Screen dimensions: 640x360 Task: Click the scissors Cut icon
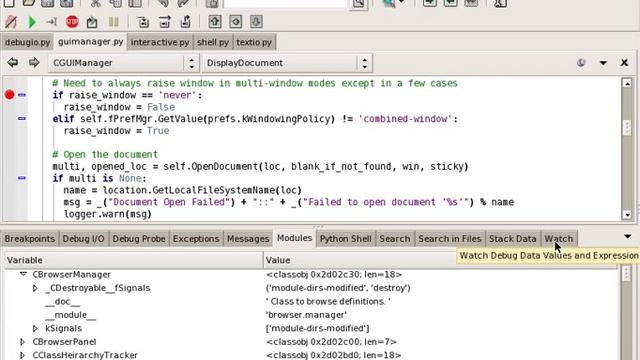click(x=96, y=3)
